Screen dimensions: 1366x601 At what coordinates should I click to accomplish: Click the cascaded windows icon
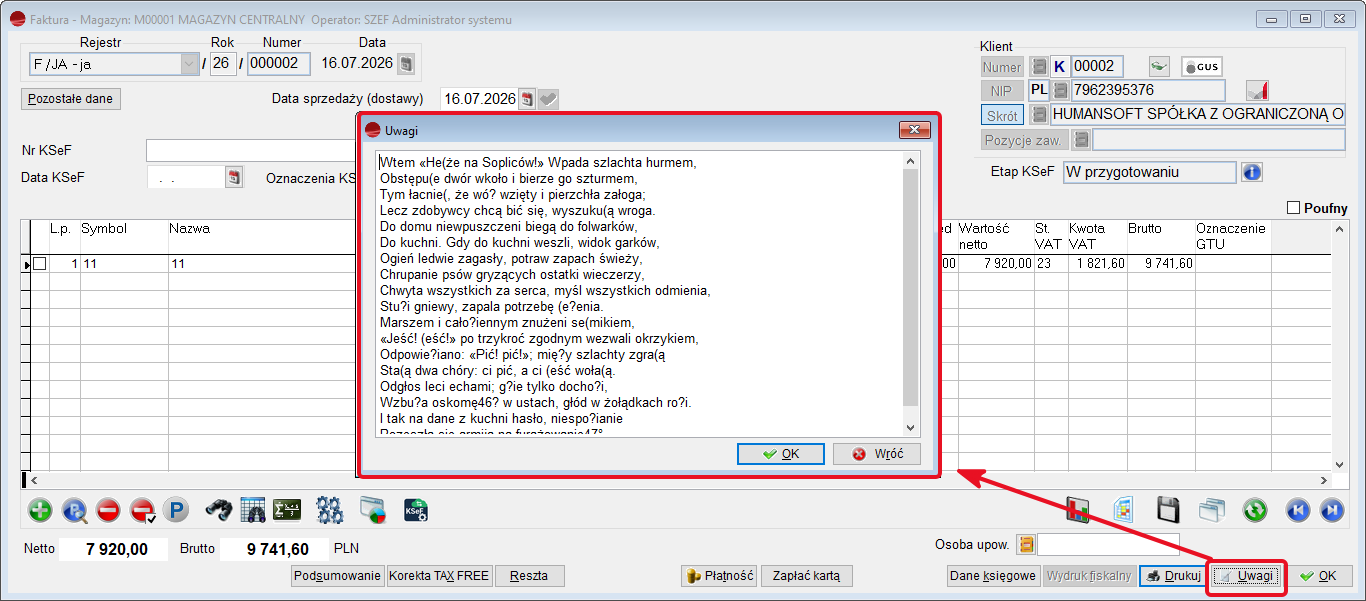[1212, 510]
